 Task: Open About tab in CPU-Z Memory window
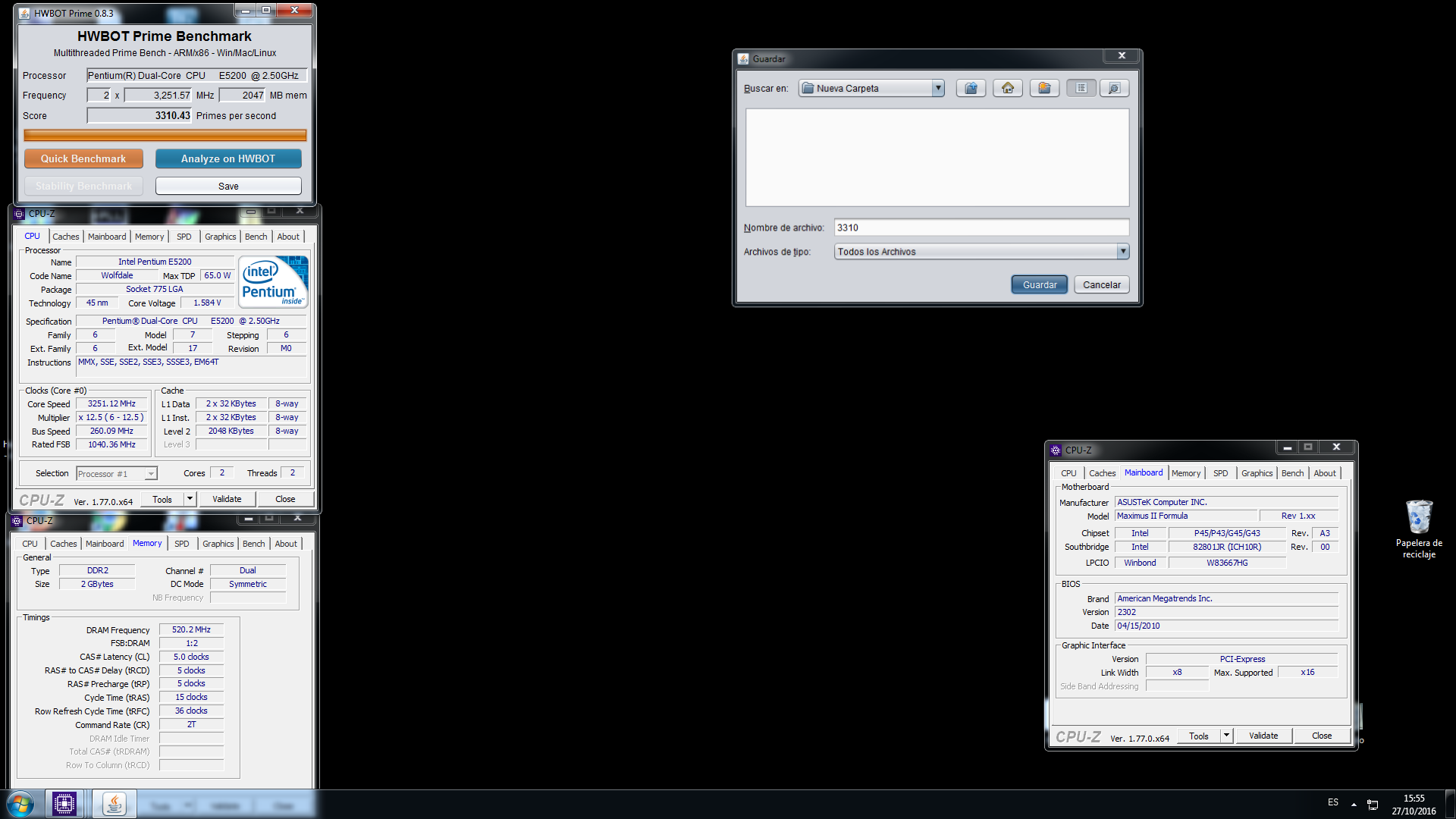(286, 544)
